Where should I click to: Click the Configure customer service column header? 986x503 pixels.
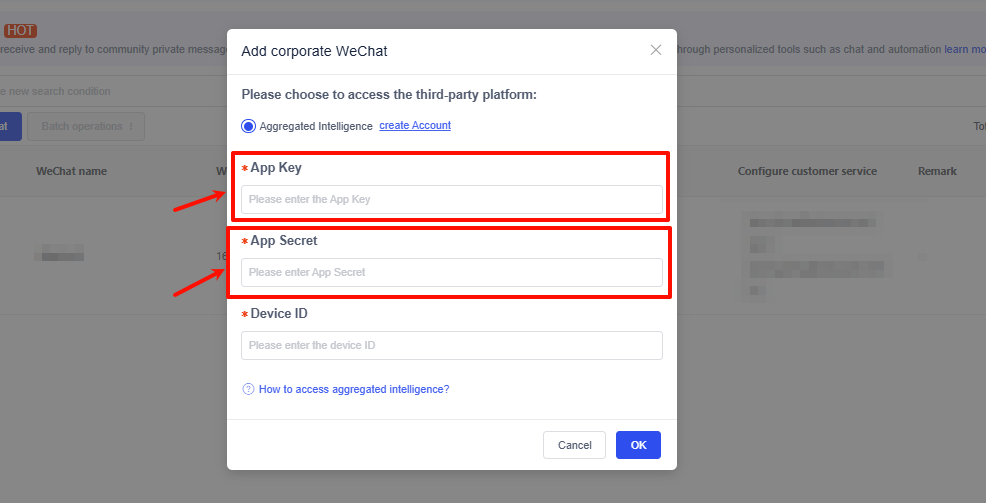807,171
